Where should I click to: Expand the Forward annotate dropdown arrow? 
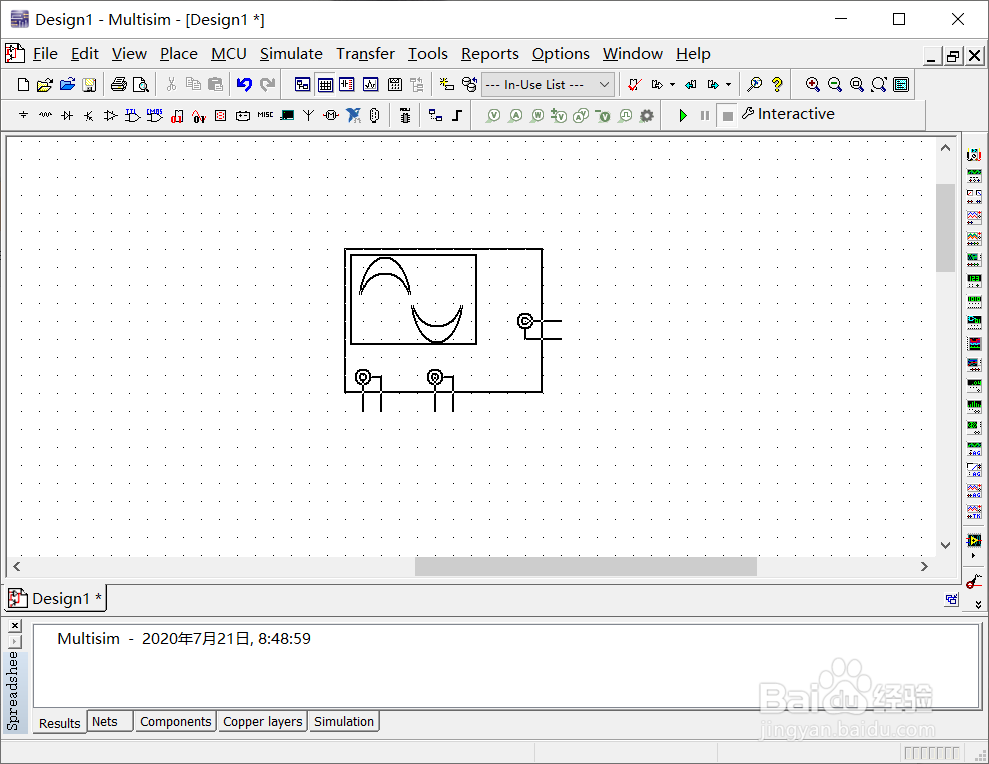coord(729,85)
